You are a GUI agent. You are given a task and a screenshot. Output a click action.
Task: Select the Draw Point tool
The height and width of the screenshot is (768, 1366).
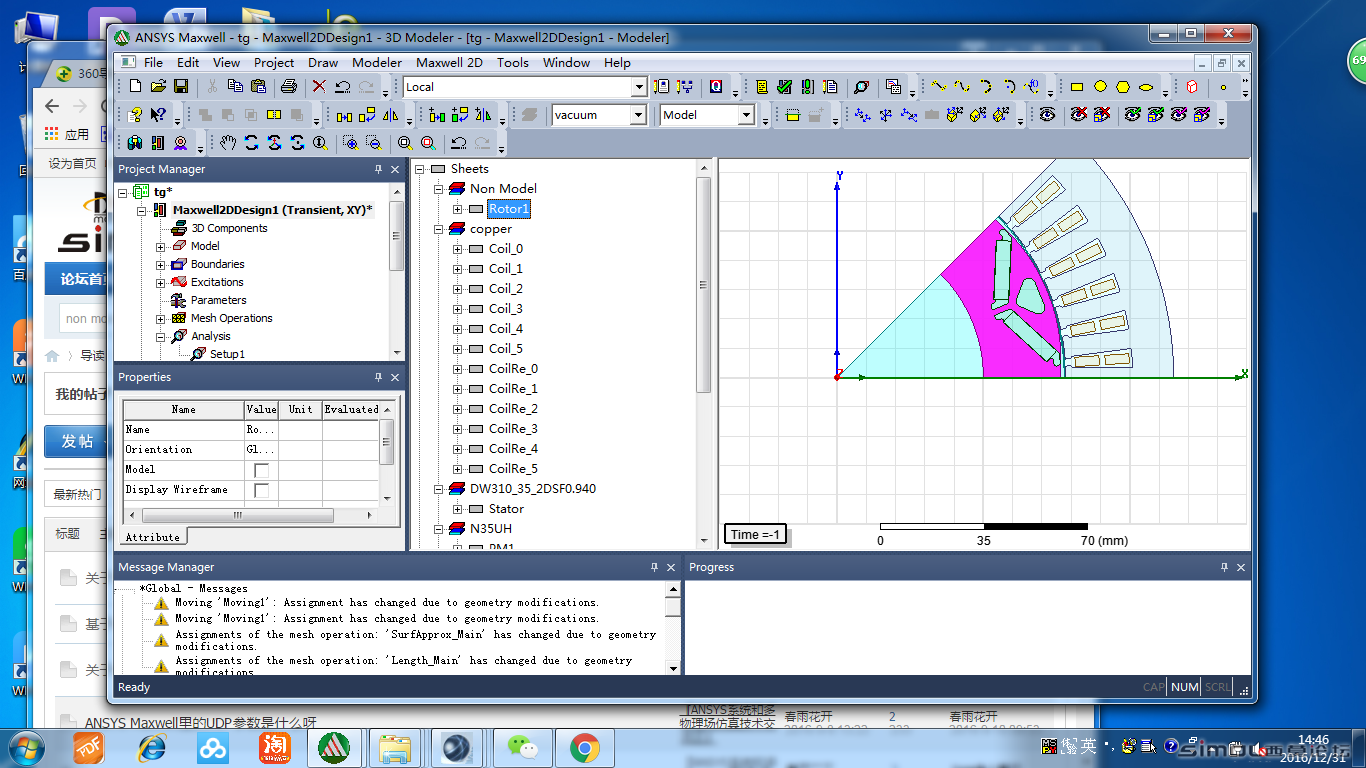coord(1222,87)
